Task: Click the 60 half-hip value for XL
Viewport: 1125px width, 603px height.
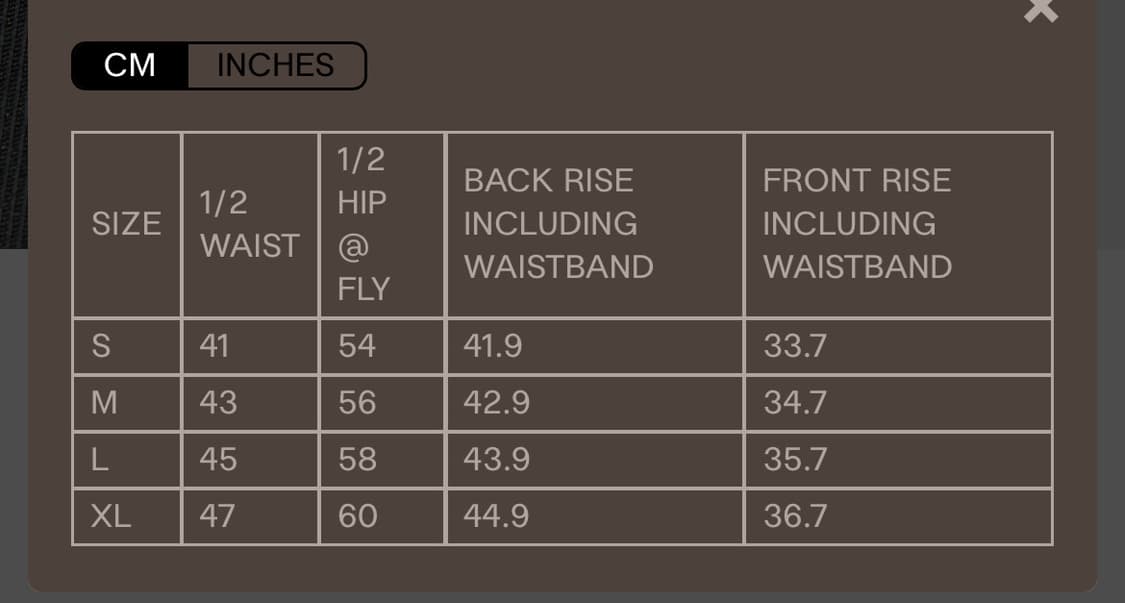Action: click(x=357, y=516)
